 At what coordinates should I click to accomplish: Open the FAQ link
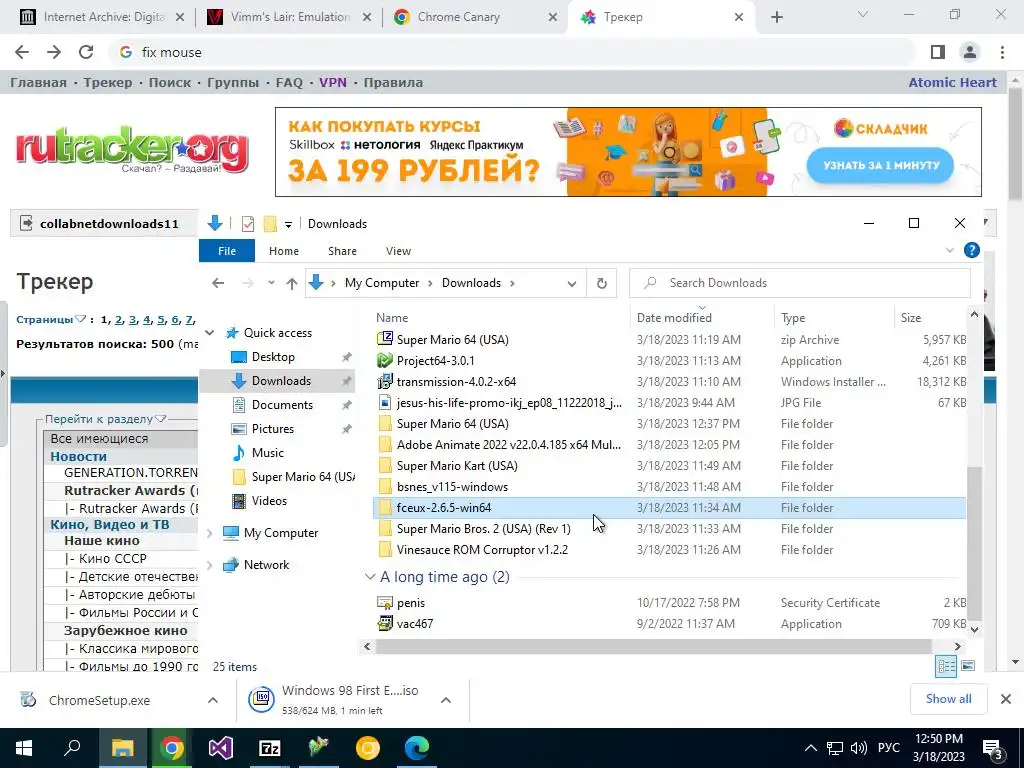(289, 83)
